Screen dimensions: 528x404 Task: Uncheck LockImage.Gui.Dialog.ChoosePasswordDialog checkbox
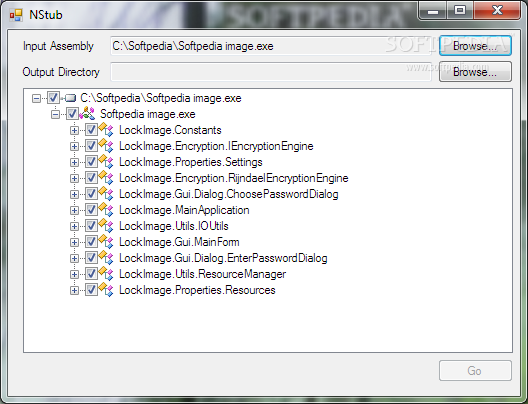91,194
